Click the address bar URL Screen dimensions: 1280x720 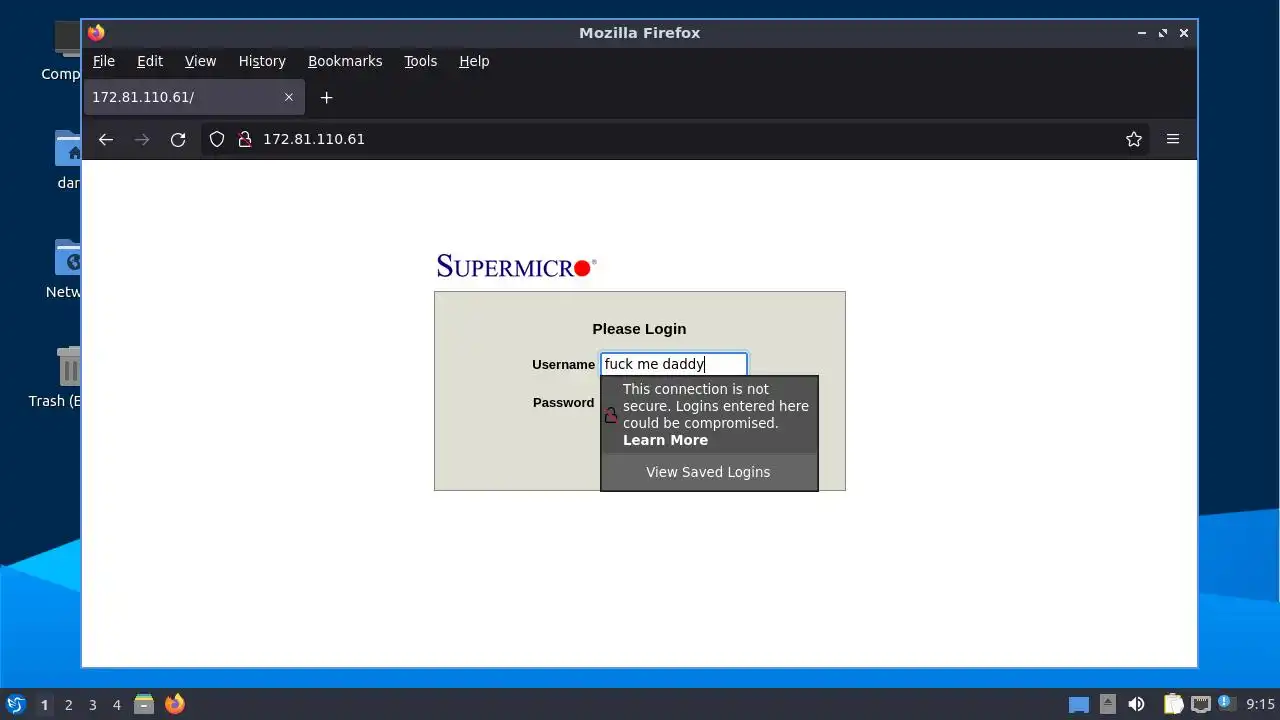coord(314,139)
